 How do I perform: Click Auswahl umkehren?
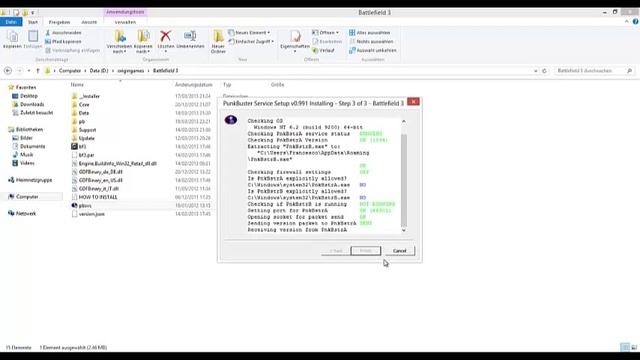coord(373,51)
